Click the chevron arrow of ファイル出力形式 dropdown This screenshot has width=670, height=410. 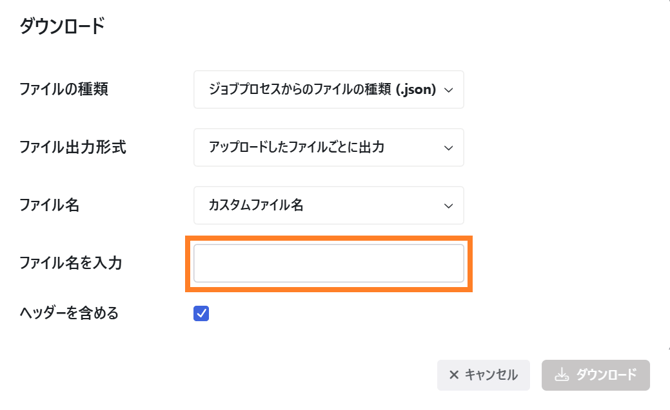click(448, 148)
